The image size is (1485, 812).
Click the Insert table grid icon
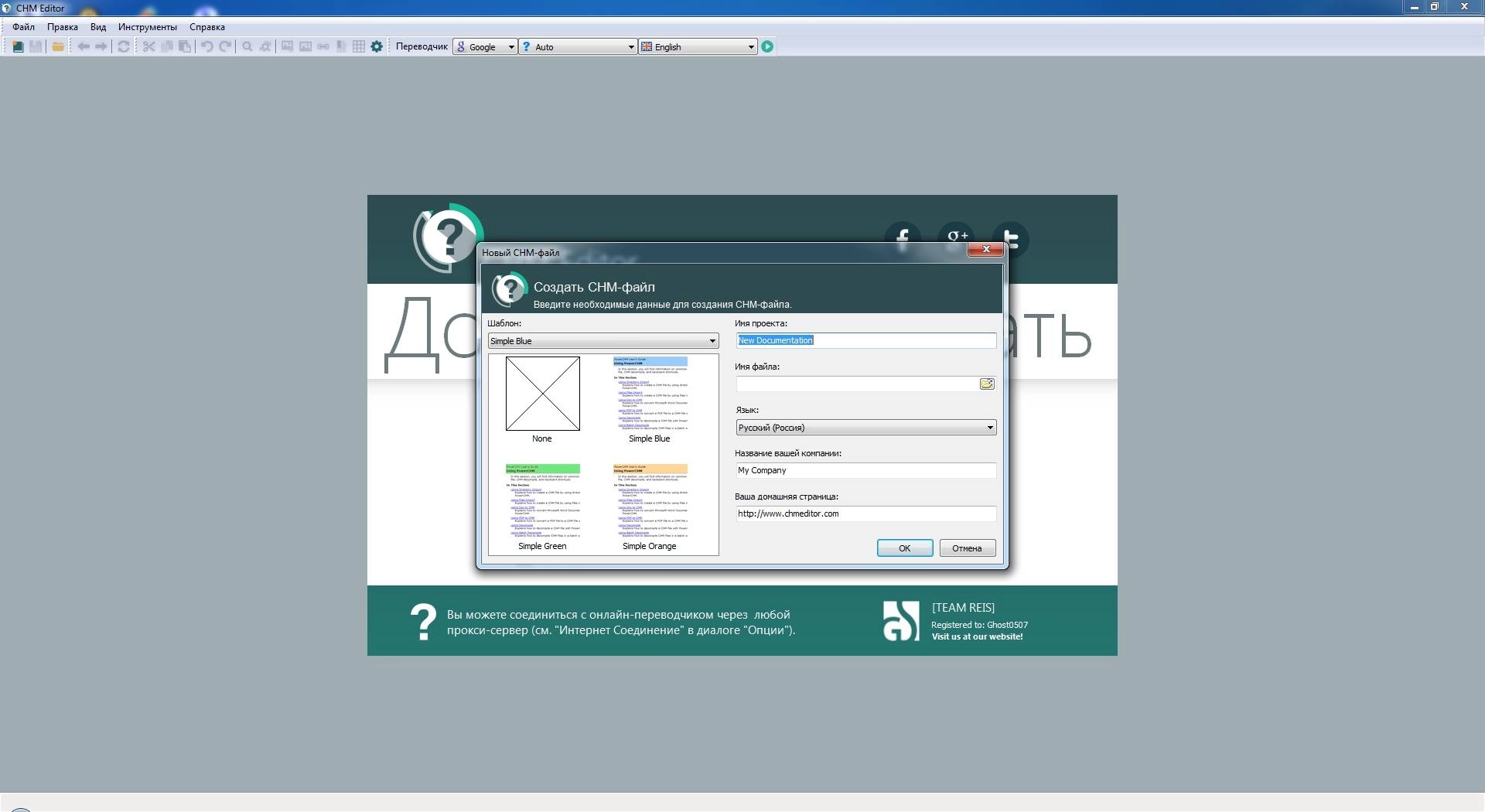click(x=359, y=46)
